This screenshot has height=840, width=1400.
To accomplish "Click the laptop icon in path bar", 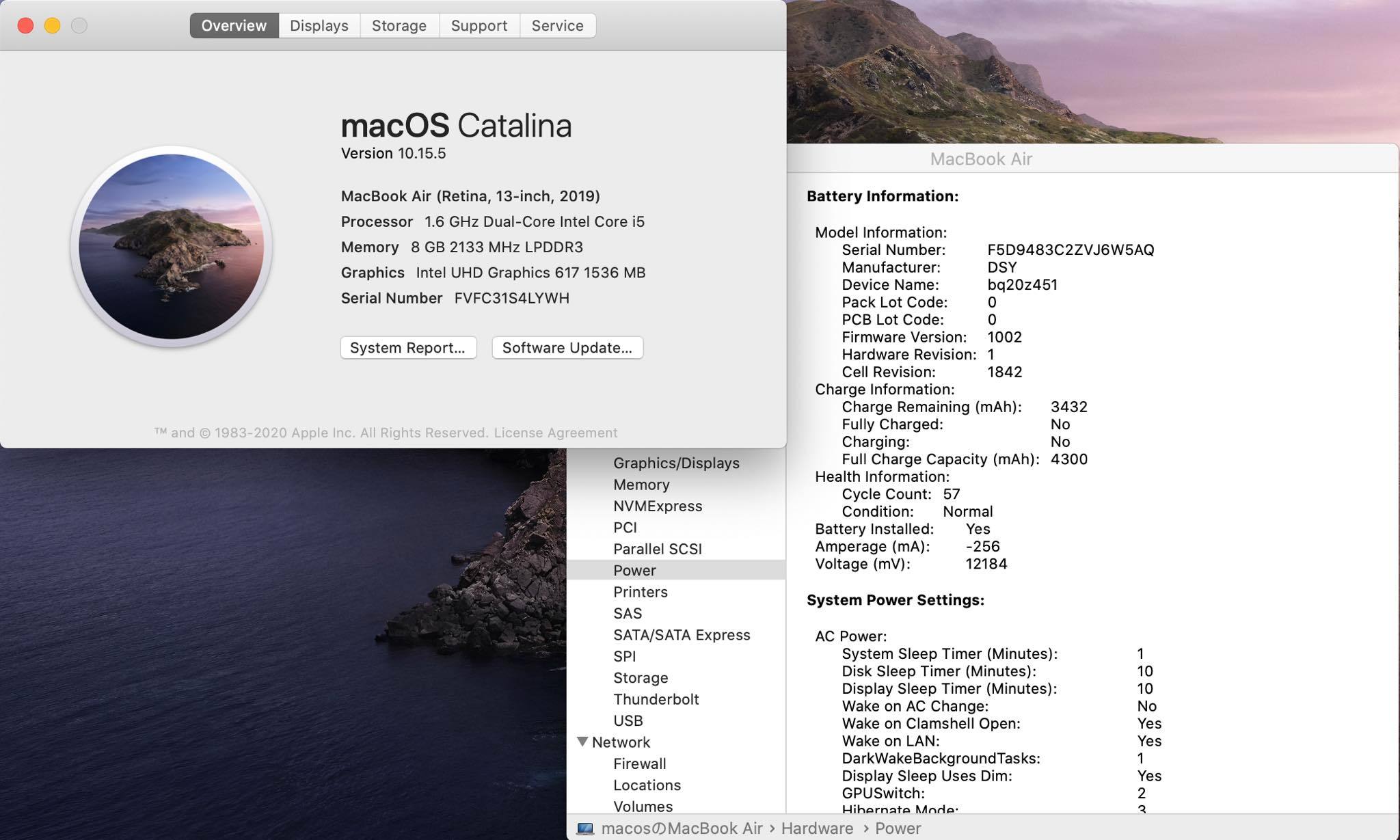I will (x=585, y=828).
